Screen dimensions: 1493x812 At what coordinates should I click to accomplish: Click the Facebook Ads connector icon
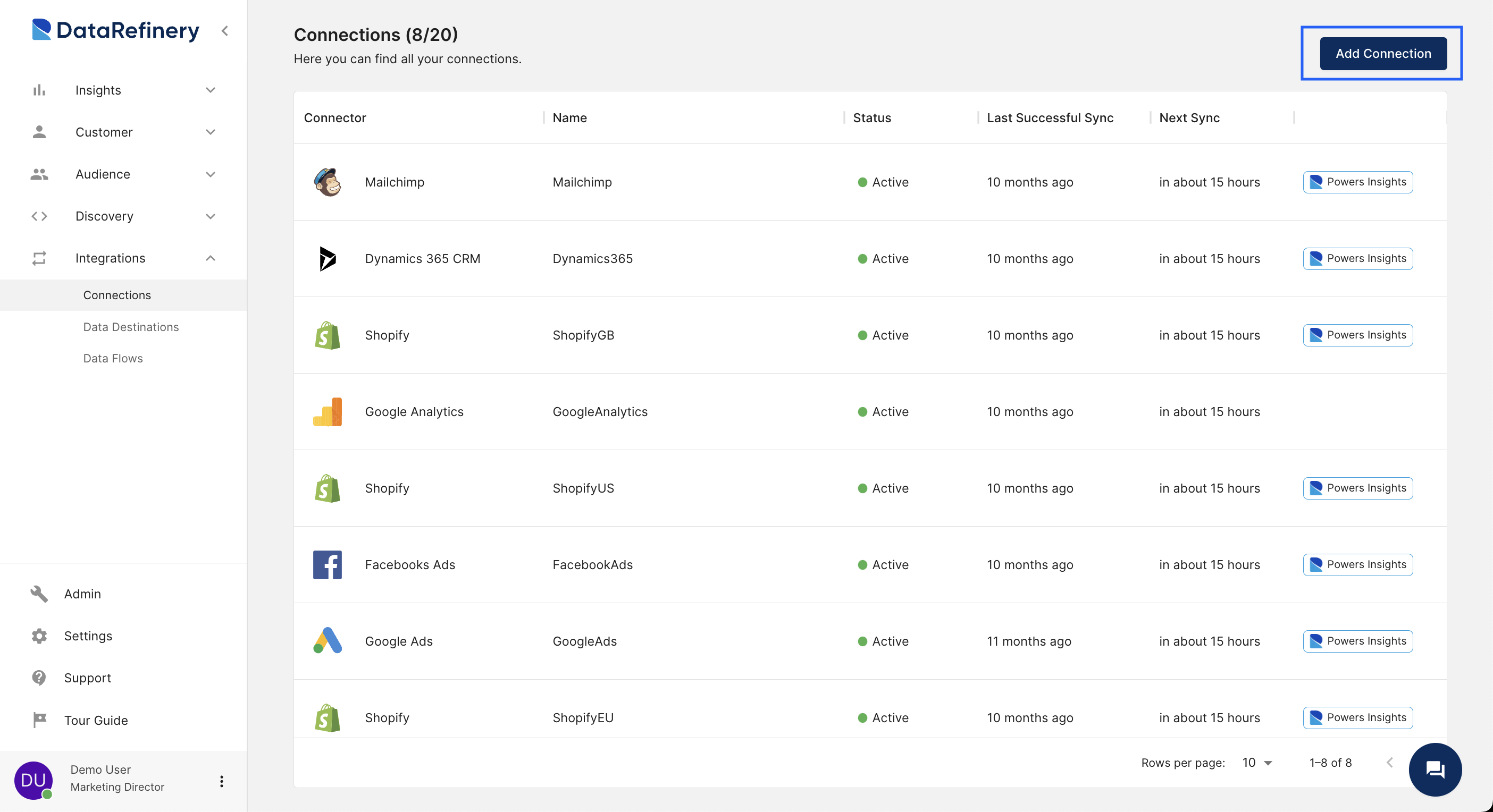point(328,564)
